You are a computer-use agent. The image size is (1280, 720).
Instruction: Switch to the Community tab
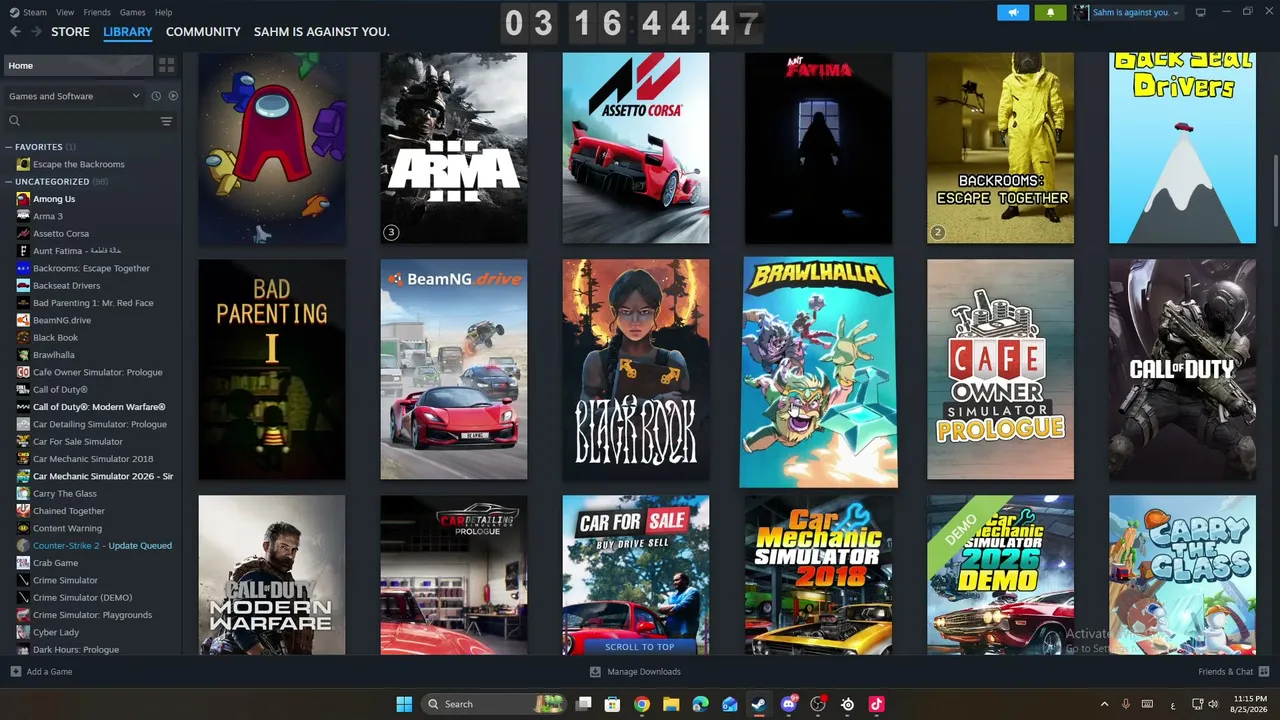[x=203, y=32]
